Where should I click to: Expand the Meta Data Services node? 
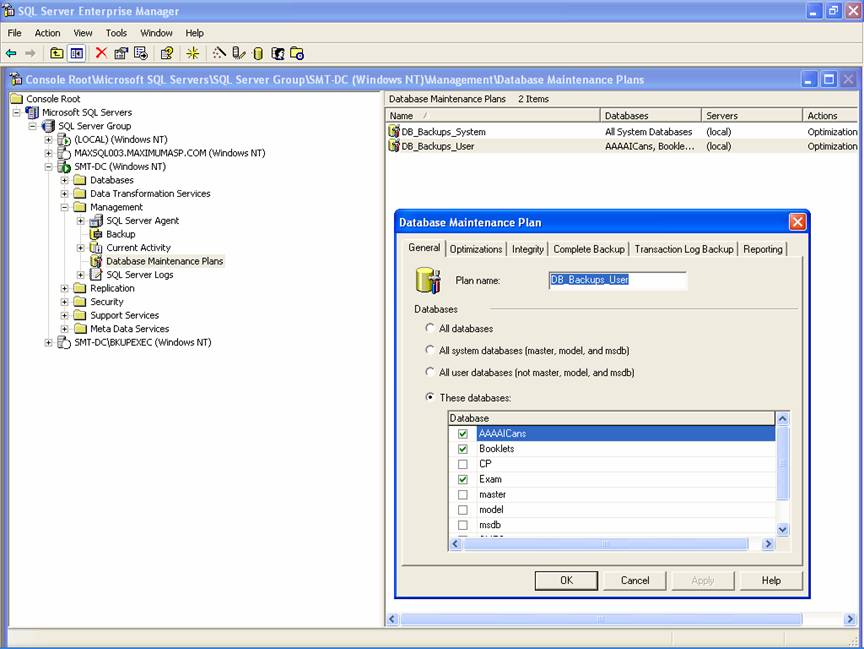pyautogui.click(x=64, y=329)
